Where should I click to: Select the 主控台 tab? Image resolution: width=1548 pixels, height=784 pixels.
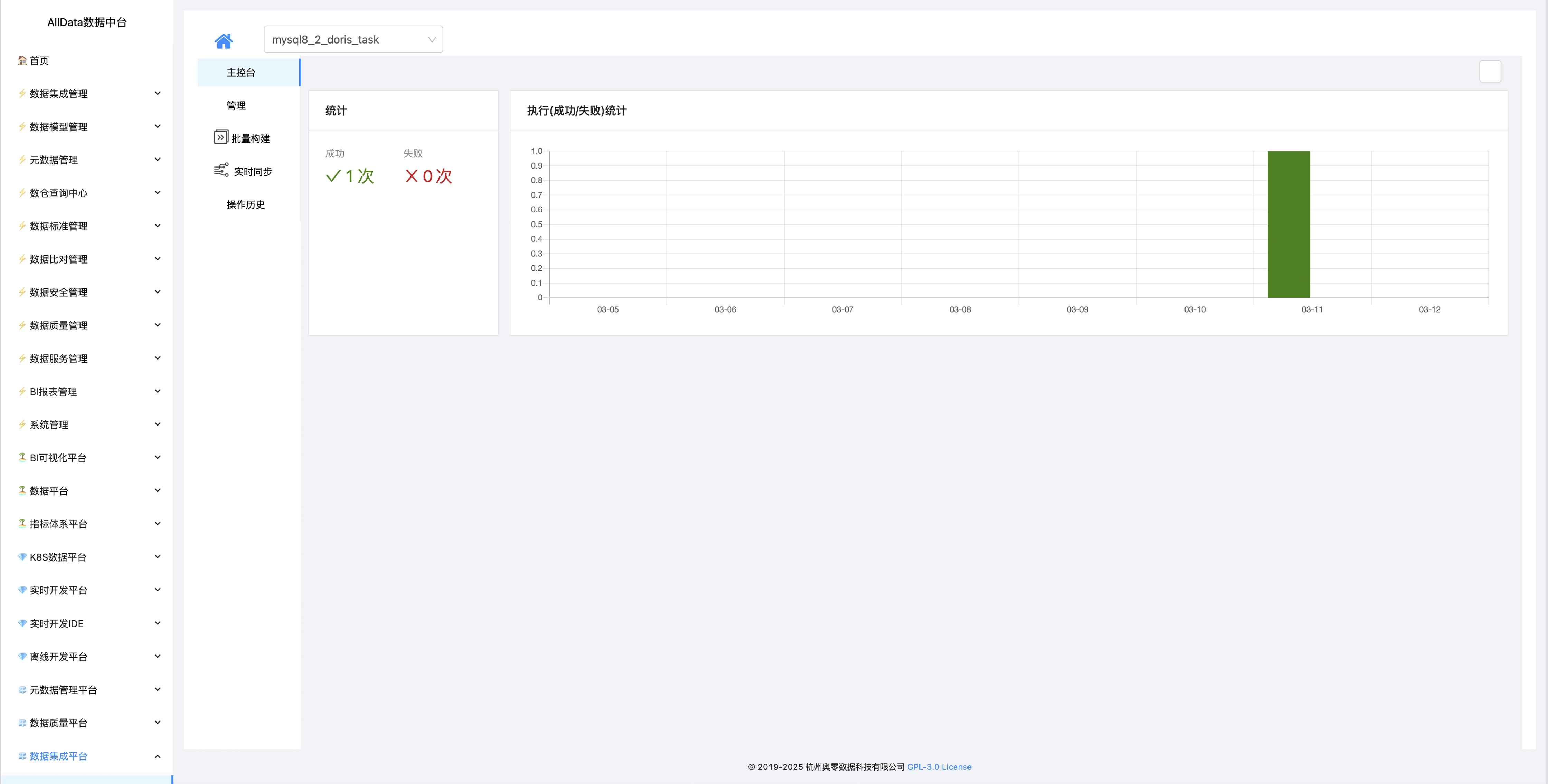[x=241, y=72]
